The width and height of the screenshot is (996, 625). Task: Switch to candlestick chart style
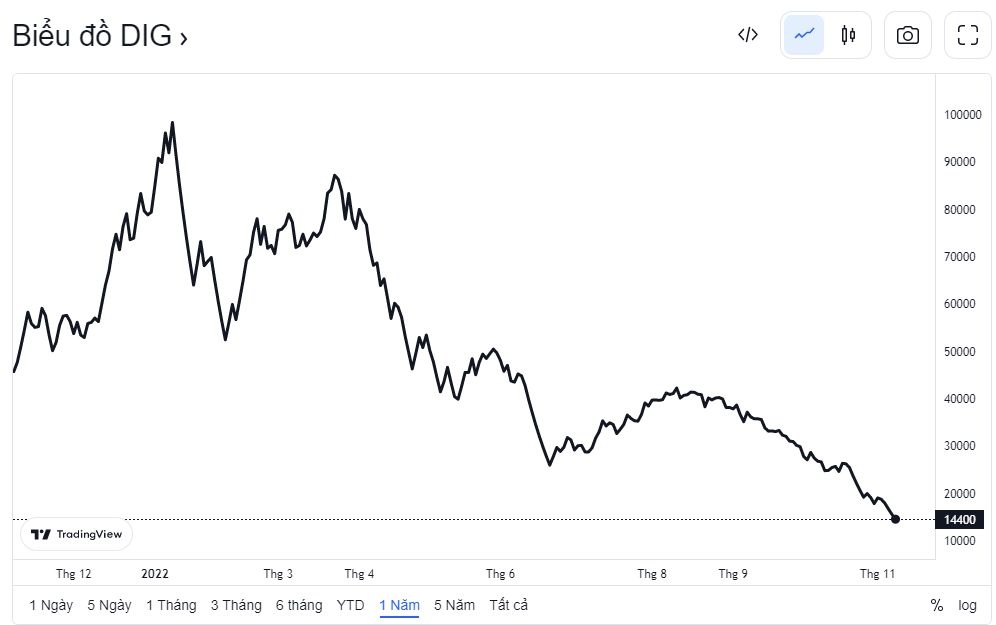(x=848, y=35)
